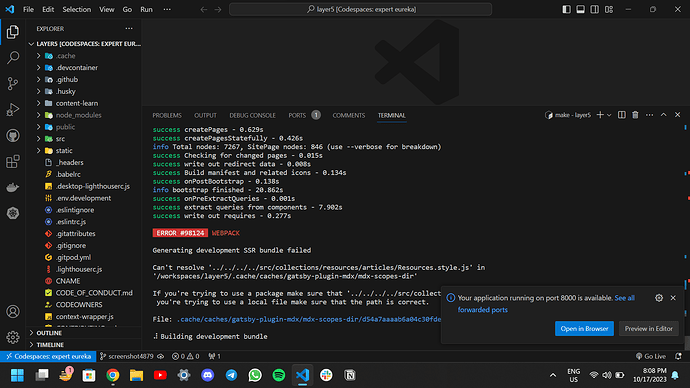Toggle secondary side bar visibility

pos(595,9)
